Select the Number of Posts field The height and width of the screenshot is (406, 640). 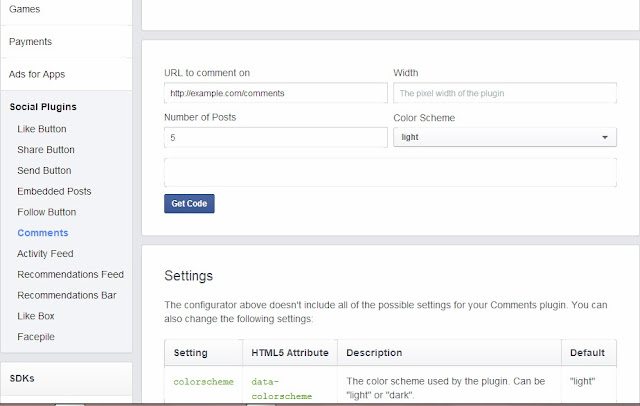pos(275,138)
